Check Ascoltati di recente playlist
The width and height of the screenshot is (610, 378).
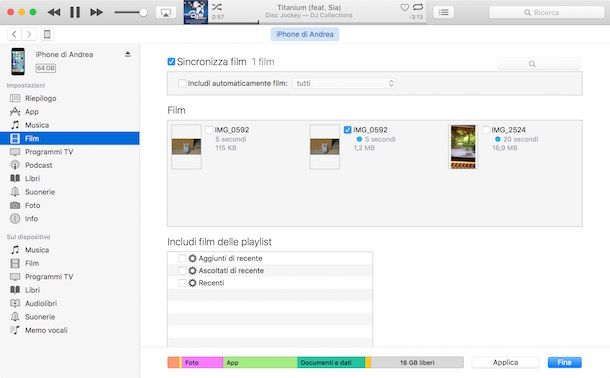182,271
